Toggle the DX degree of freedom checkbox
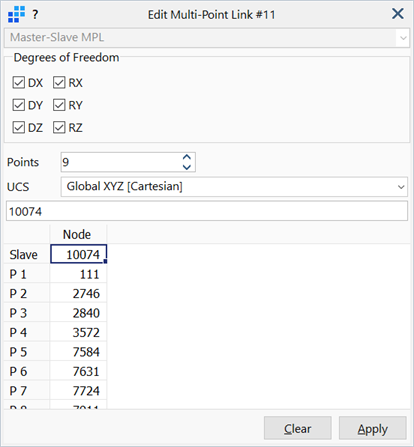 (19, 83)
